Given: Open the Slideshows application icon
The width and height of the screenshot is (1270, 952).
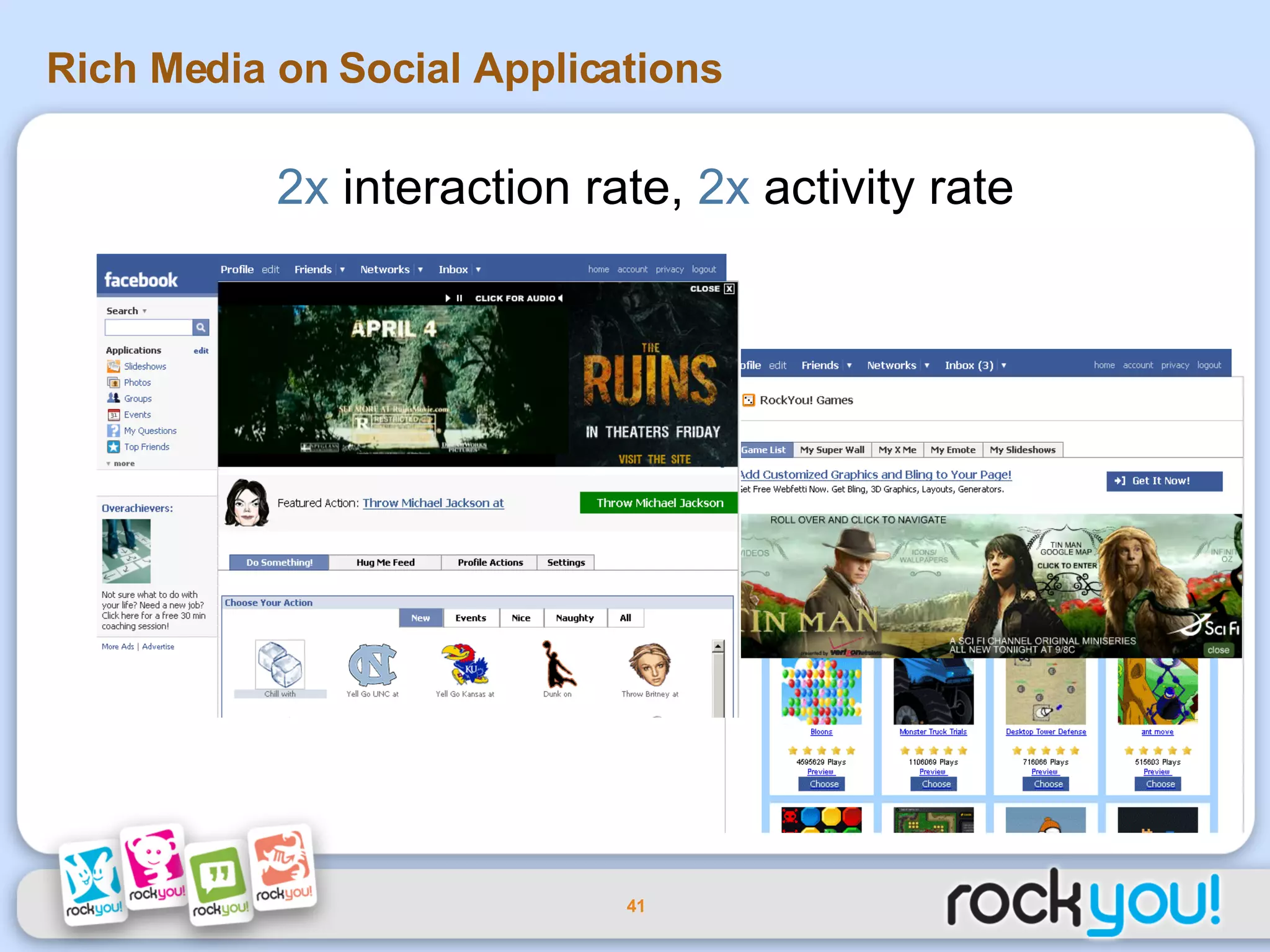Looking at the screenshot, I should (113, 366).
